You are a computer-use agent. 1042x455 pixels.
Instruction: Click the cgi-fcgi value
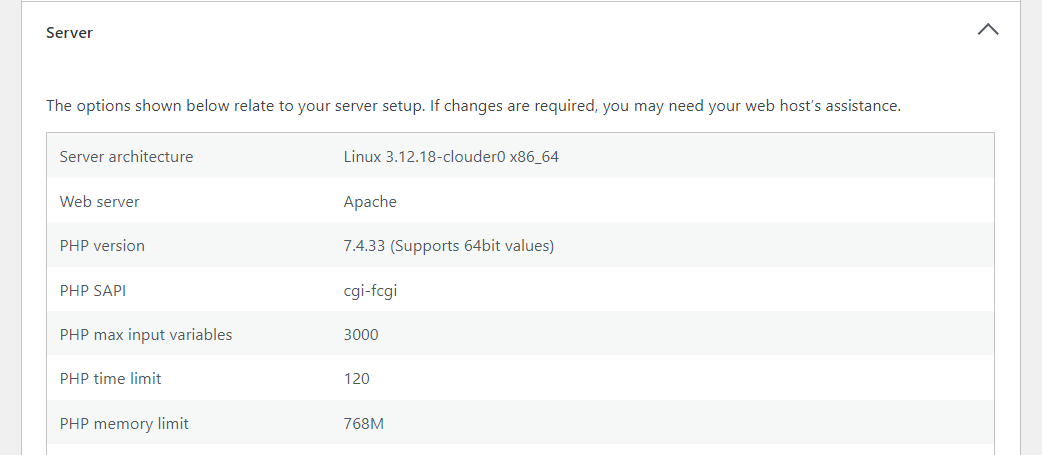click(370, 291)
